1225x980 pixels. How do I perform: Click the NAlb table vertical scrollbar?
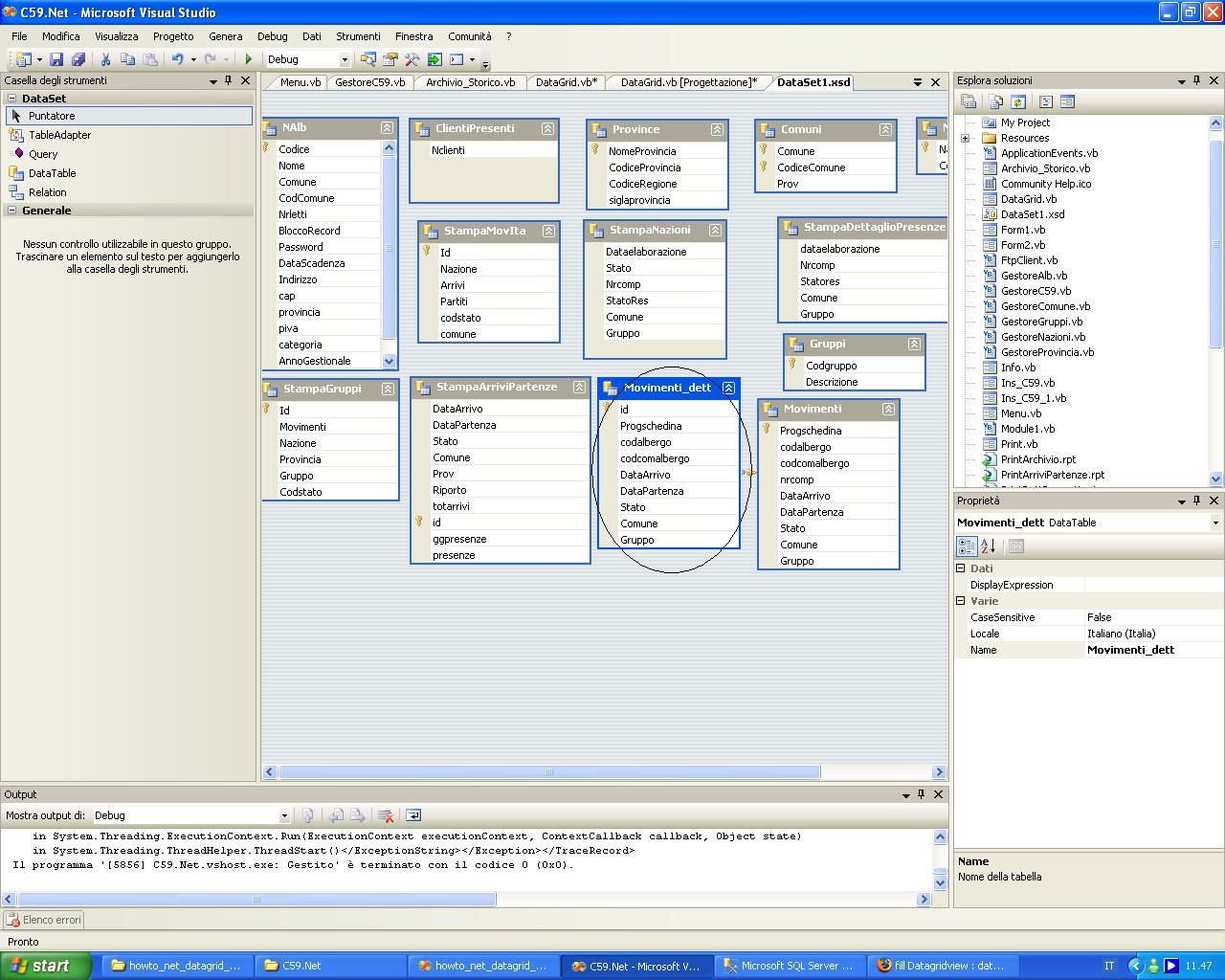(x=389, y=254)
